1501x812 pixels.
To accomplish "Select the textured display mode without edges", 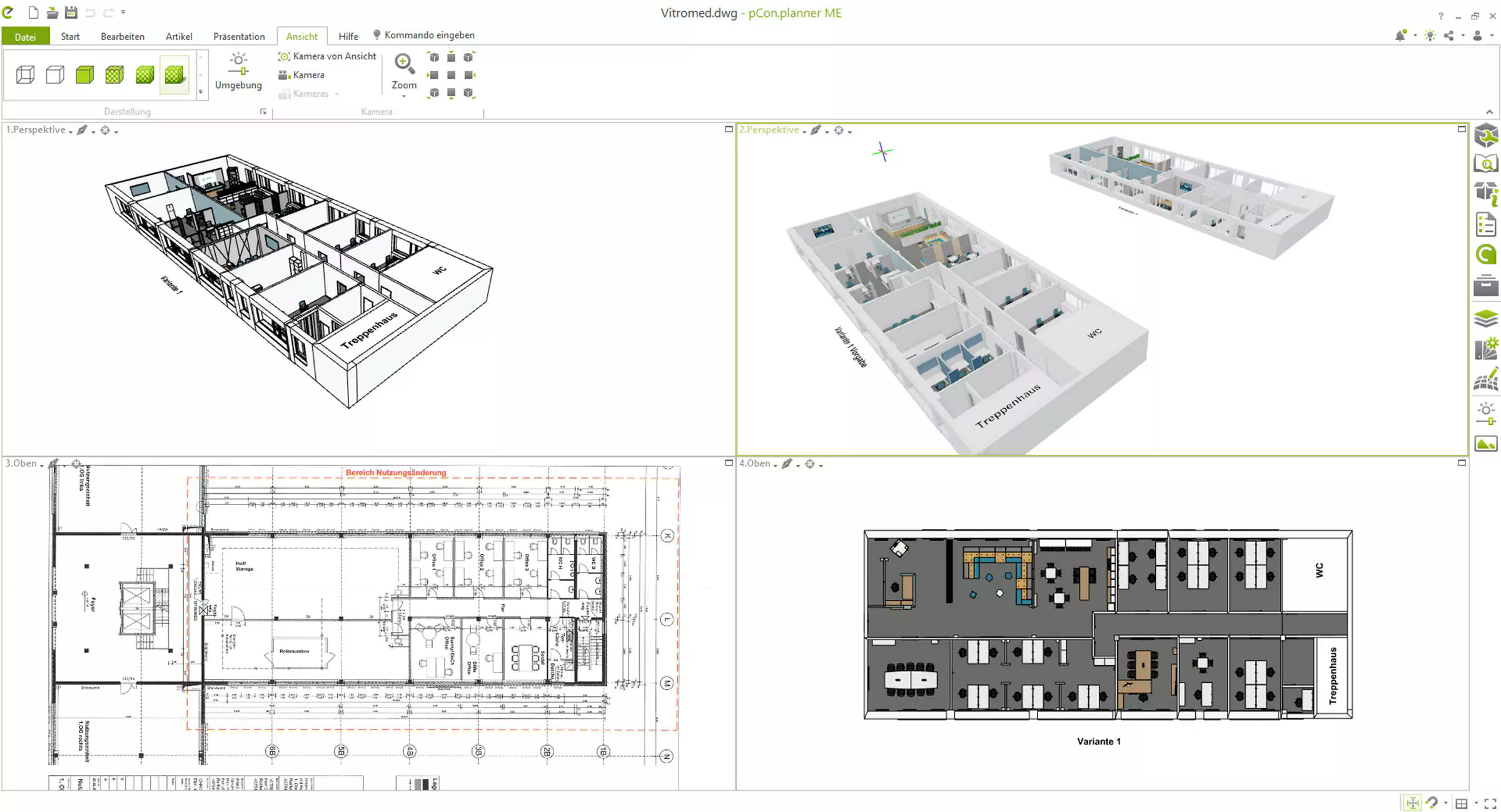I will coord(144,75).
